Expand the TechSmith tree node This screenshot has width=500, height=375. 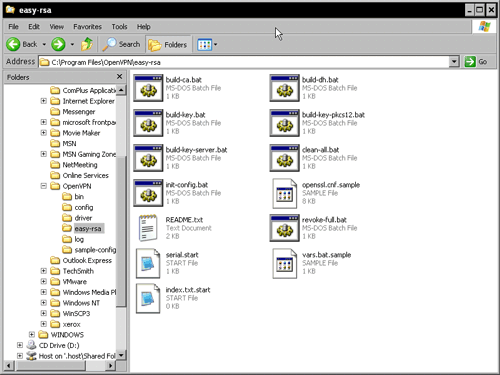(x=43, y=271)
